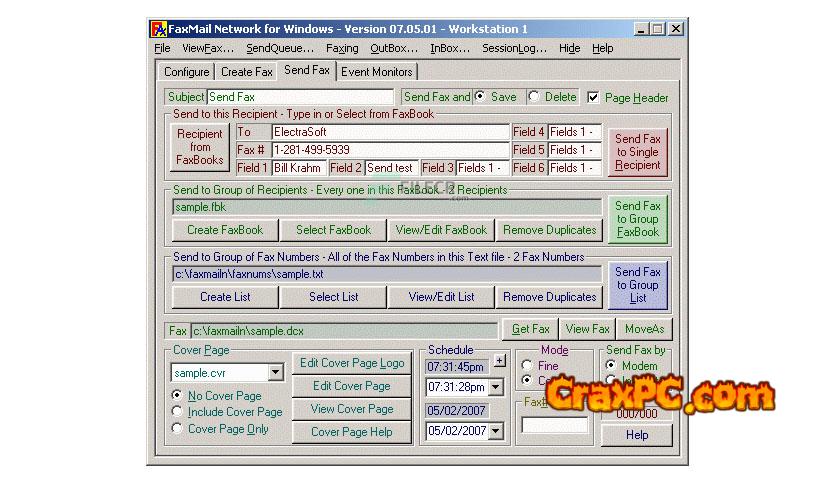836x484 pixels.
Task: Click the Get Fax button
Action: [x=530, y=329]
